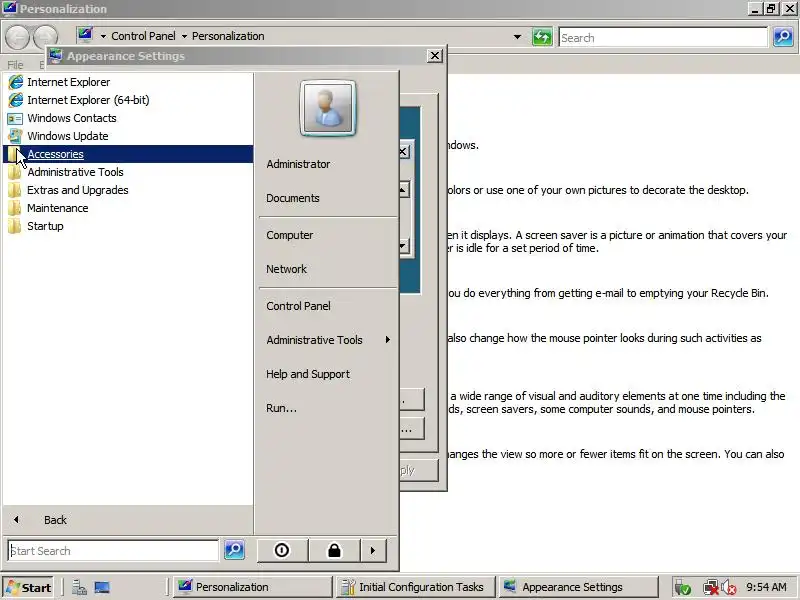The image size is (800, 600).
Task: Click Personalization in the breadcrumb
Action: (228, 36)
